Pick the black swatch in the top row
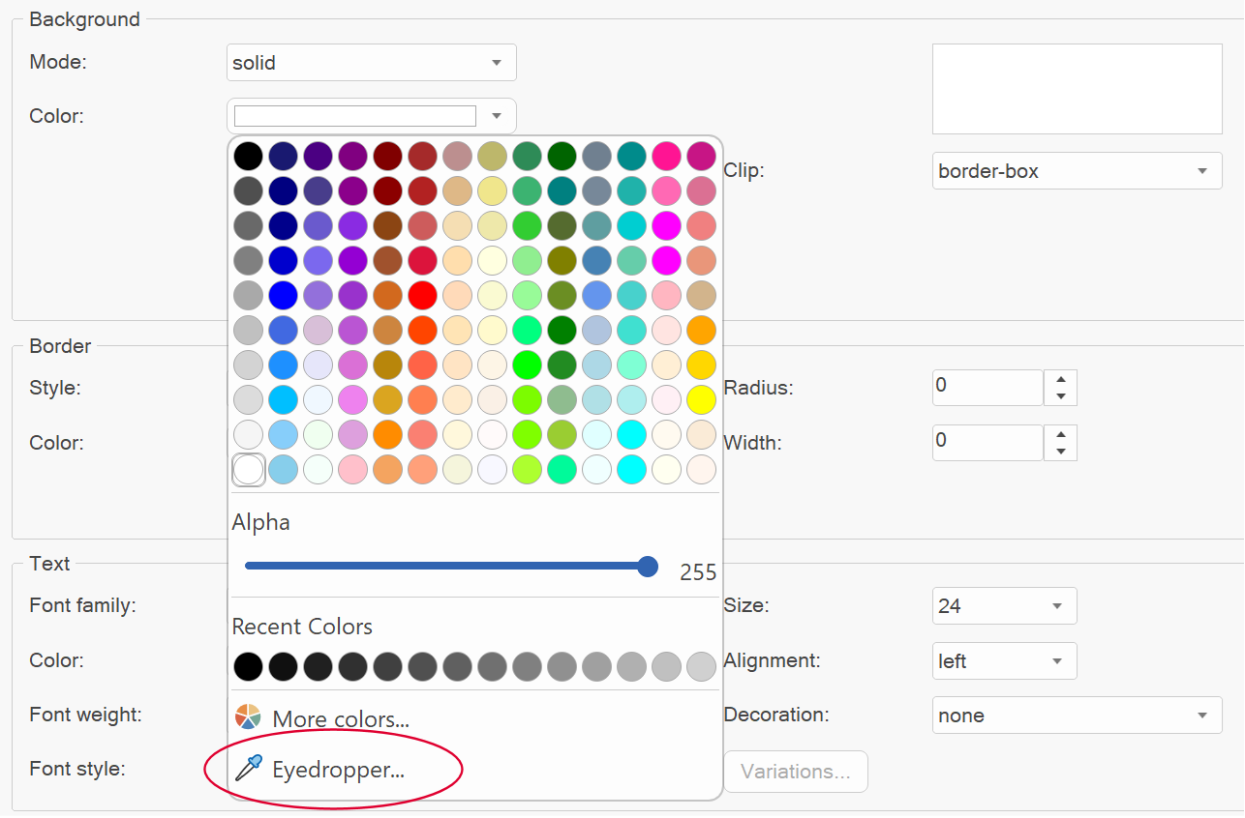 tap(248, 156)
